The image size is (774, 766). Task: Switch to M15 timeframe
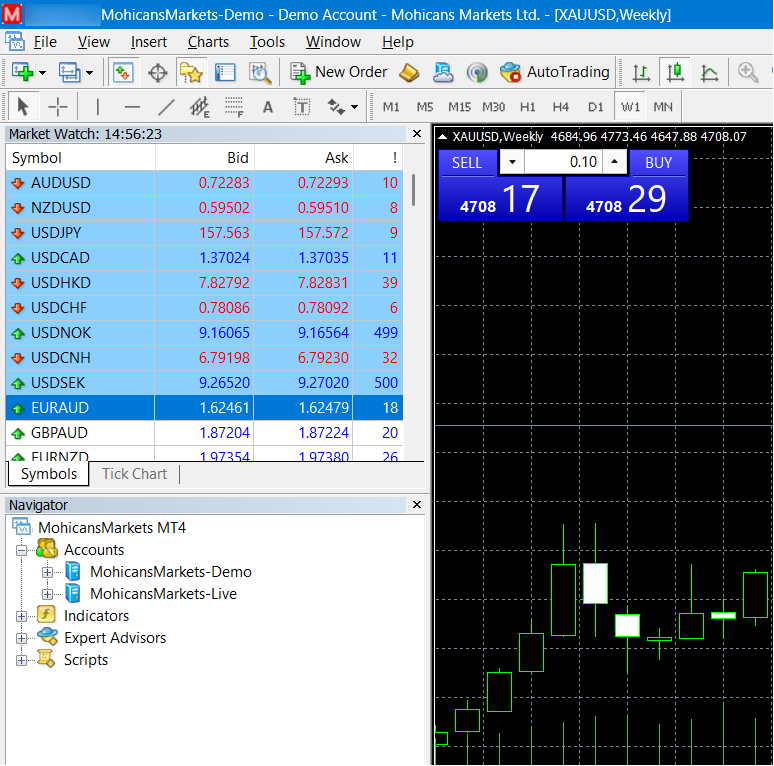[460, 107]
